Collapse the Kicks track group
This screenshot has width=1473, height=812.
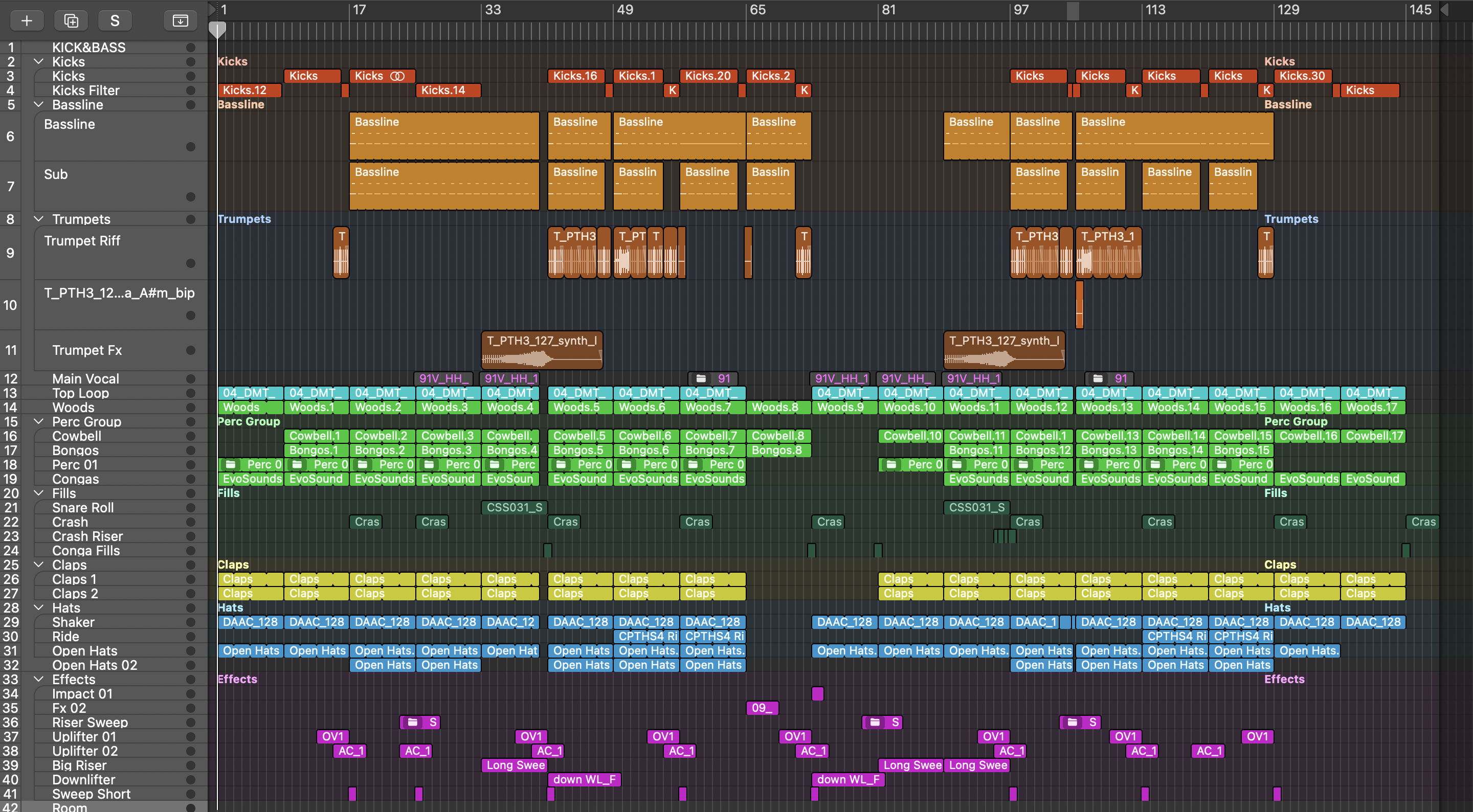pos(39,62)
